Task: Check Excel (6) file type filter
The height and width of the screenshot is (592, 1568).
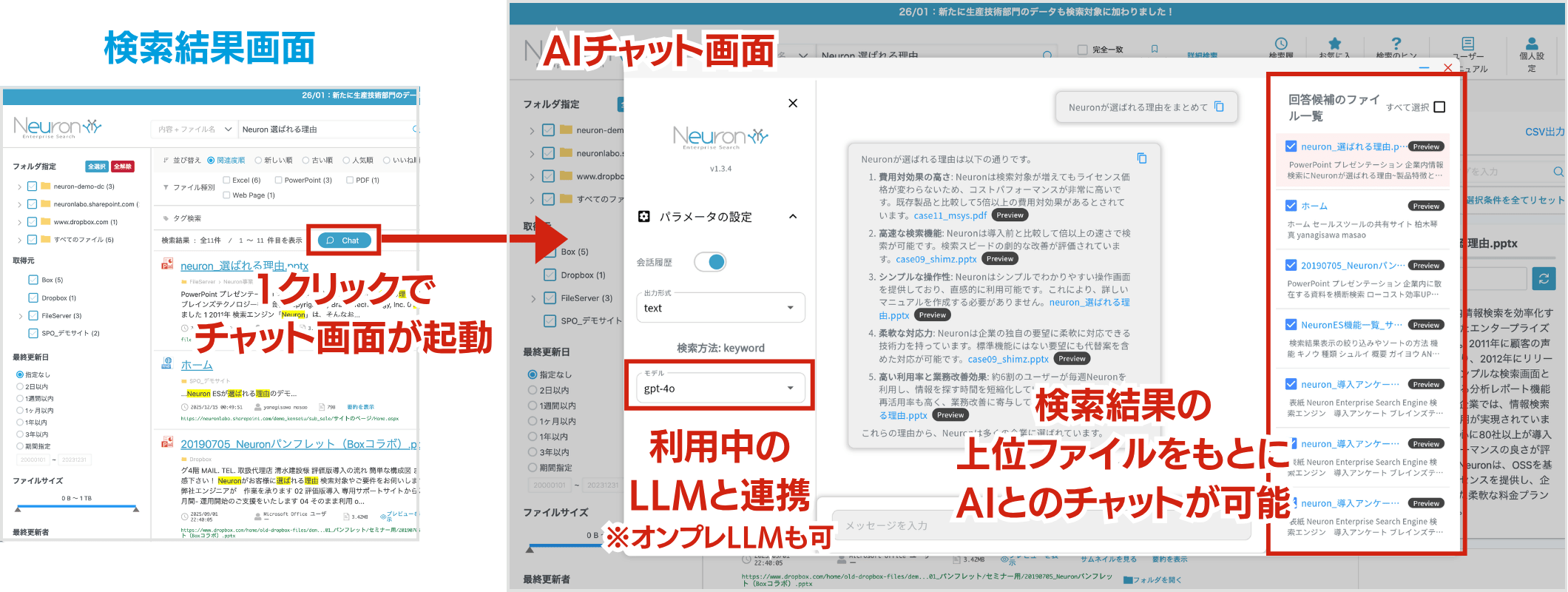Action: 226,180
